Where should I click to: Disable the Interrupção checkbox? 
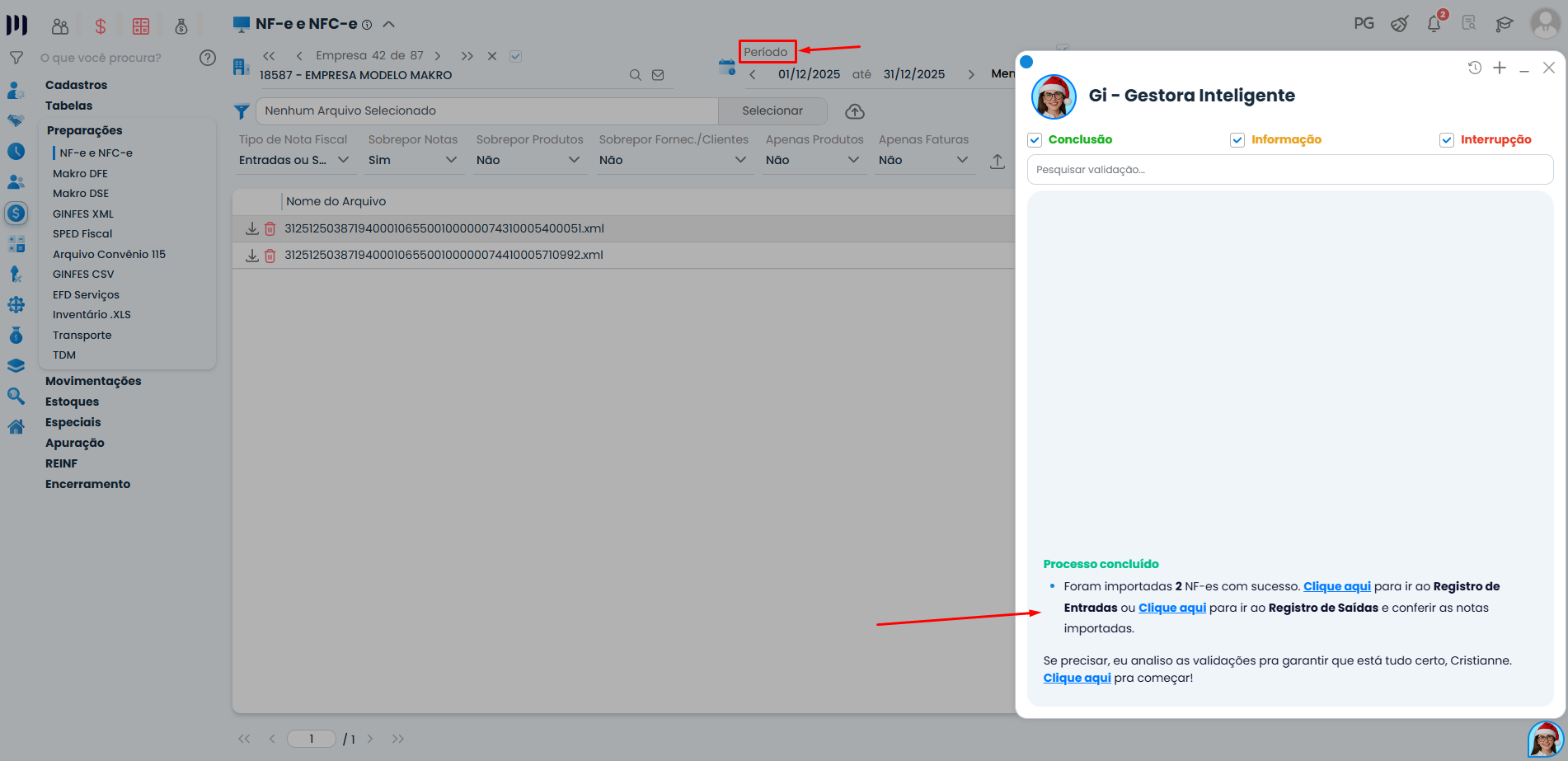click(x=1446, y=140)
